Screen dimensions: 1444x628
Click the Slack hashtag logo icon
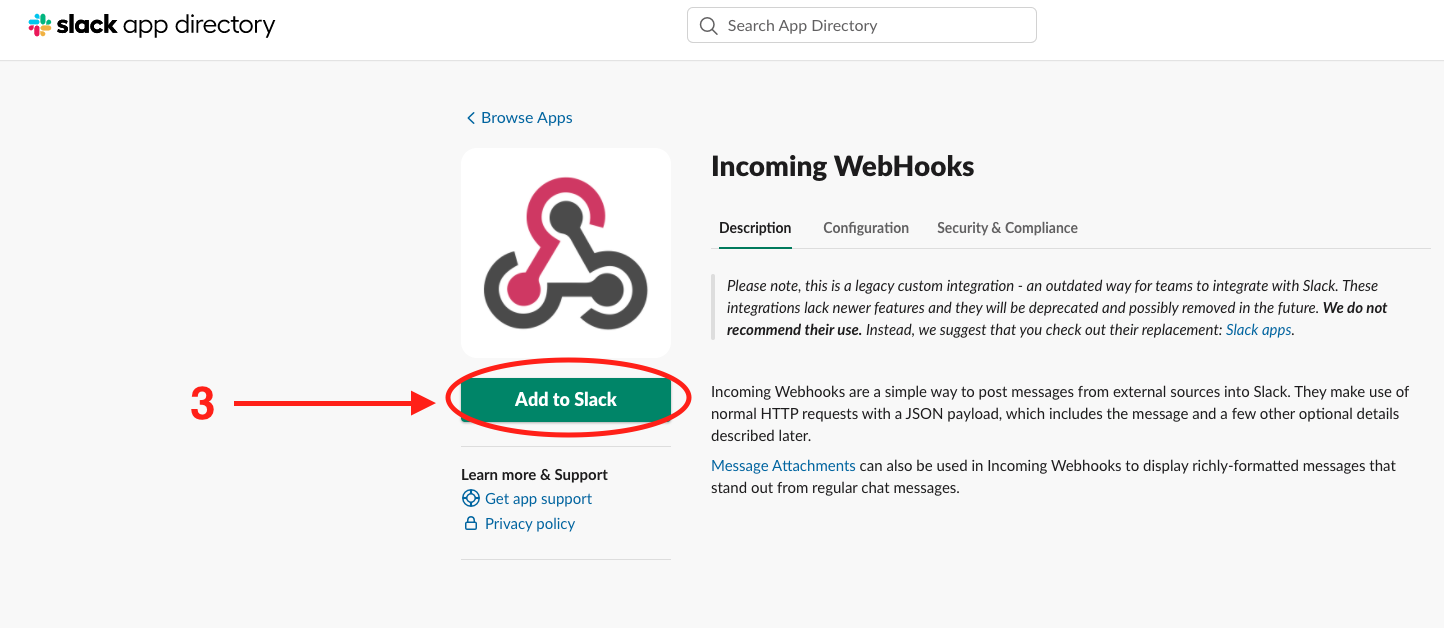[40, 26]
